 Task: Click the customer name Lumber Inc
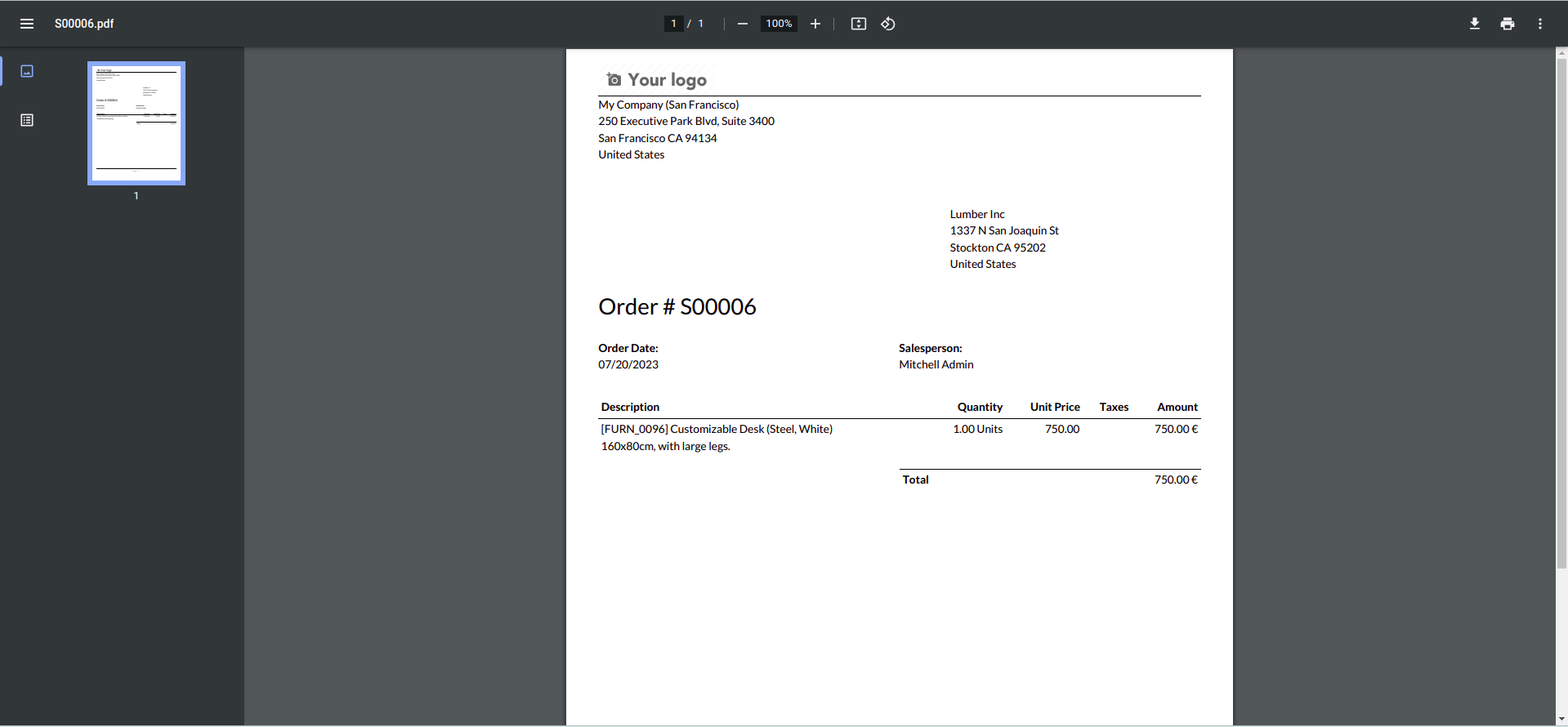(977, 214)
